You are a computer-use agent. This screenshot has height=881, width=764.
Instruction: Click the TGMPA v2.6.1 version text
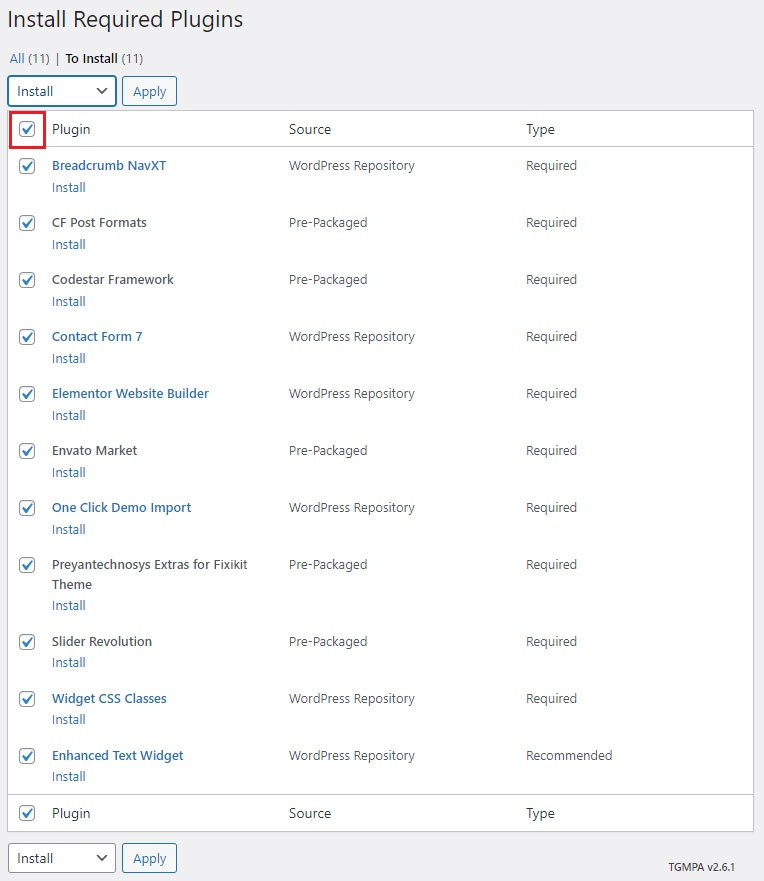point(701,867)
